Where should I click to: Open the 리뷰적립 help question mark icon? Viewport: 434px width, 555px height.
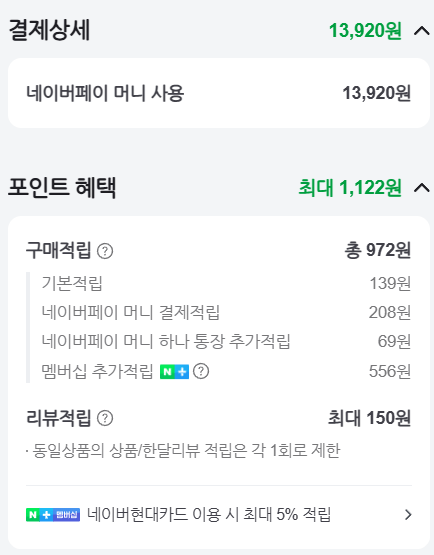click(105, 418)
